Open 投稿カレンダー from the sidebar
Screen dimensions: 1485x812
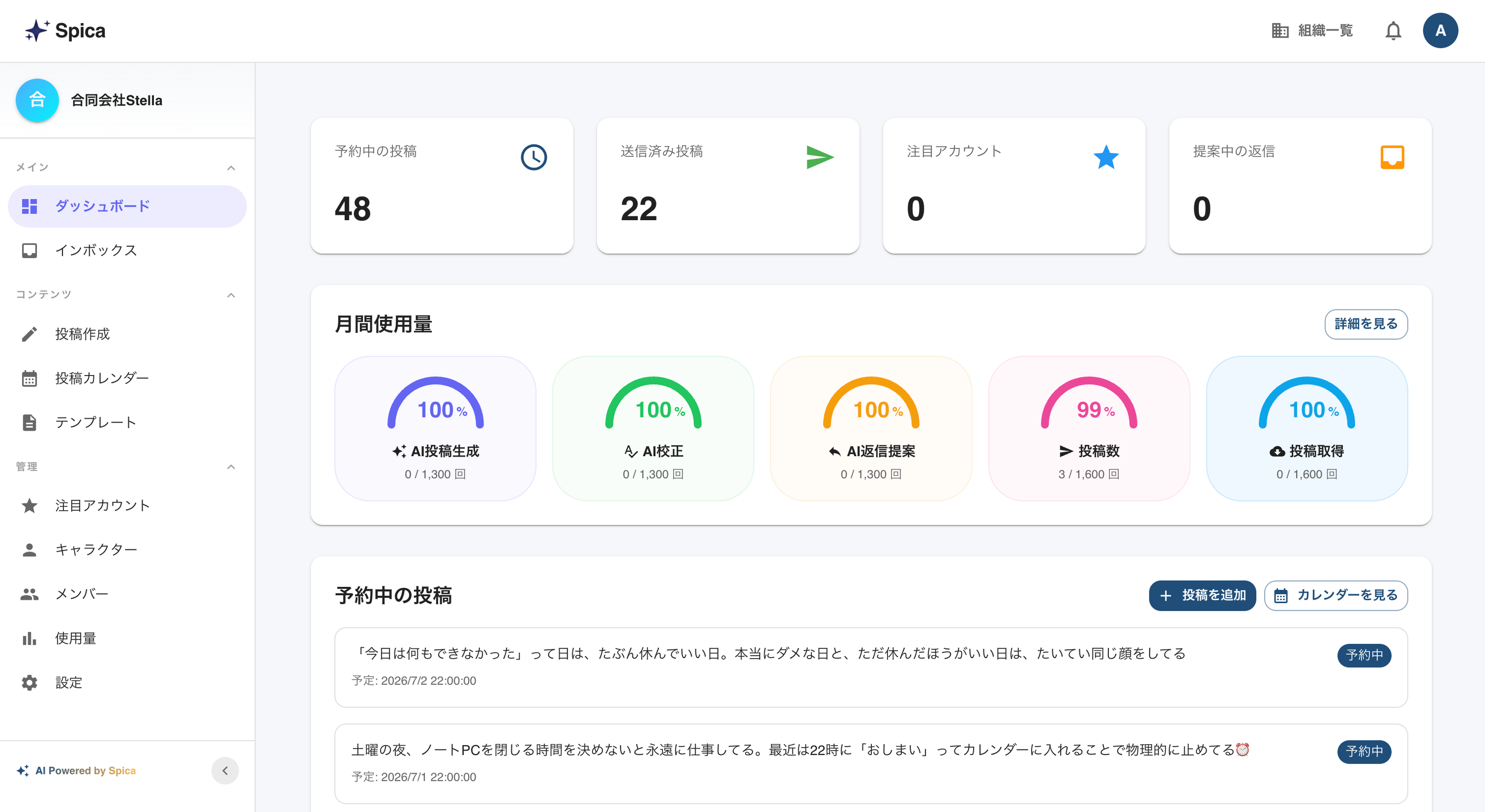click(127, 378)
